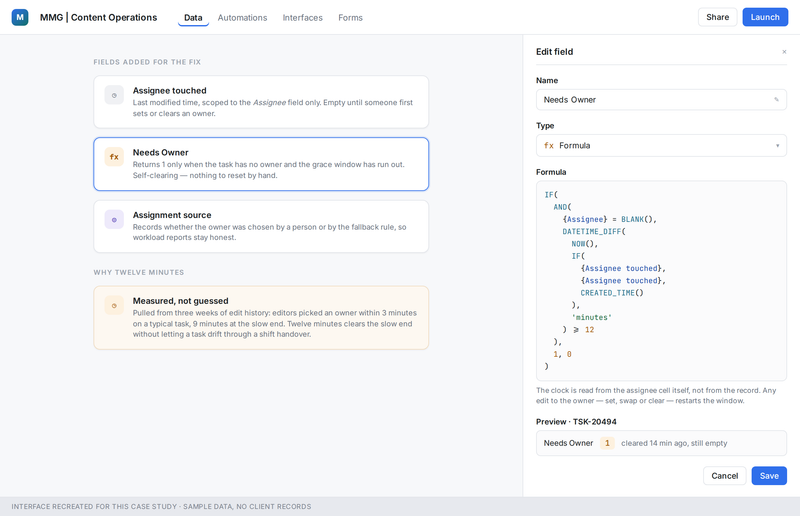Viewport: 800px width, 516px height.
Task: Open the Formula type dropdown
Action: tap(661, 145)
